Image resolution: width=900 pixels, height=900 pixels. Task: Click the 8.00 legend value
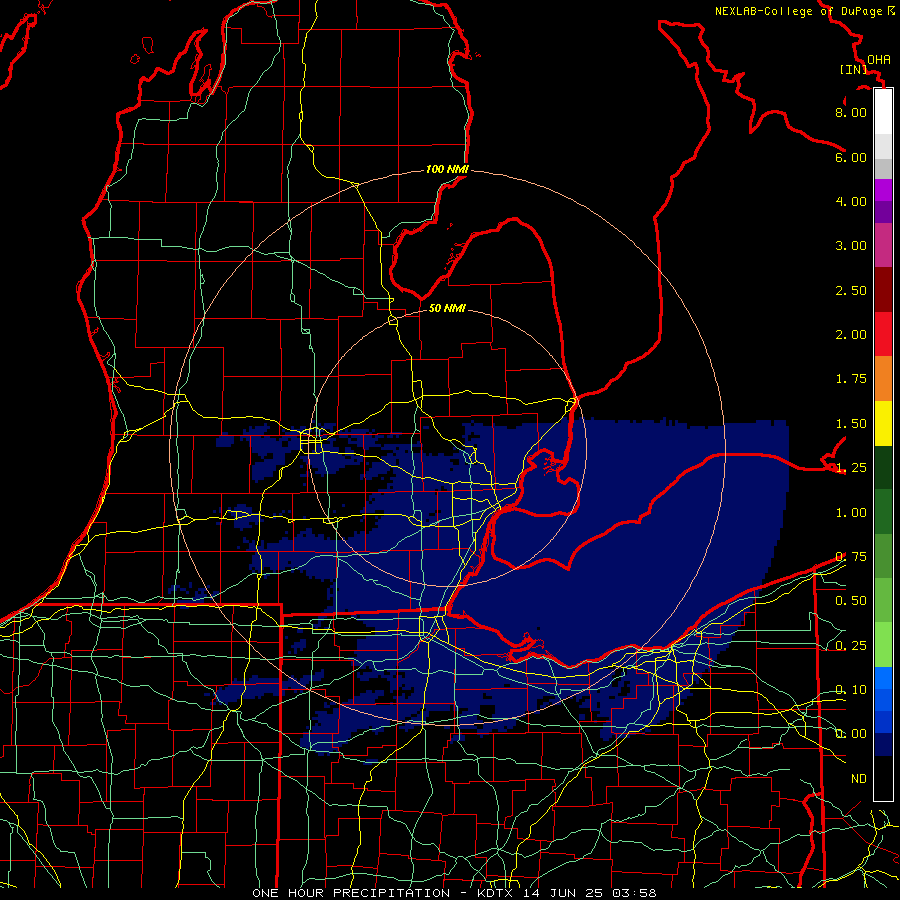click(851, 112)
